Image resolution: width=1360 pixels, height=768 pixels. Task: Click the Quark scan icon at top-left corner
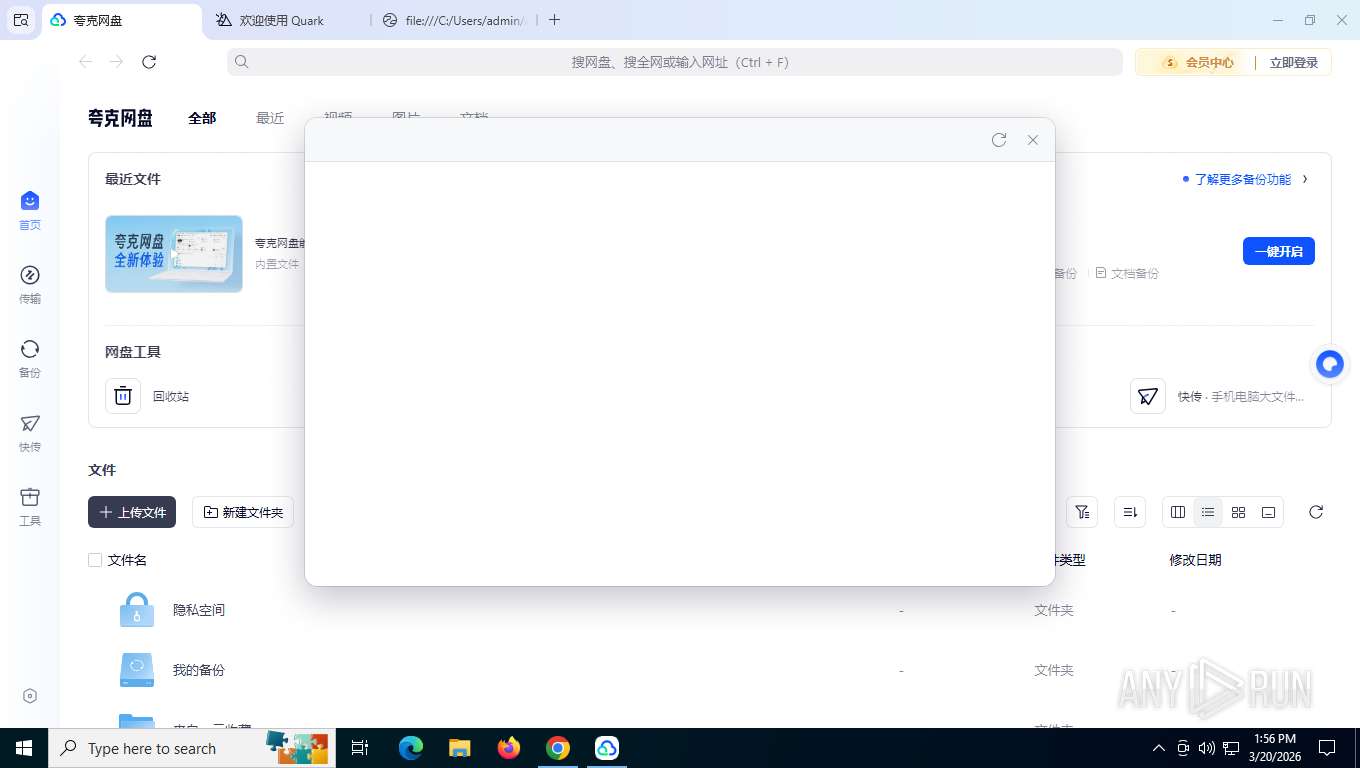pos(21,20)
